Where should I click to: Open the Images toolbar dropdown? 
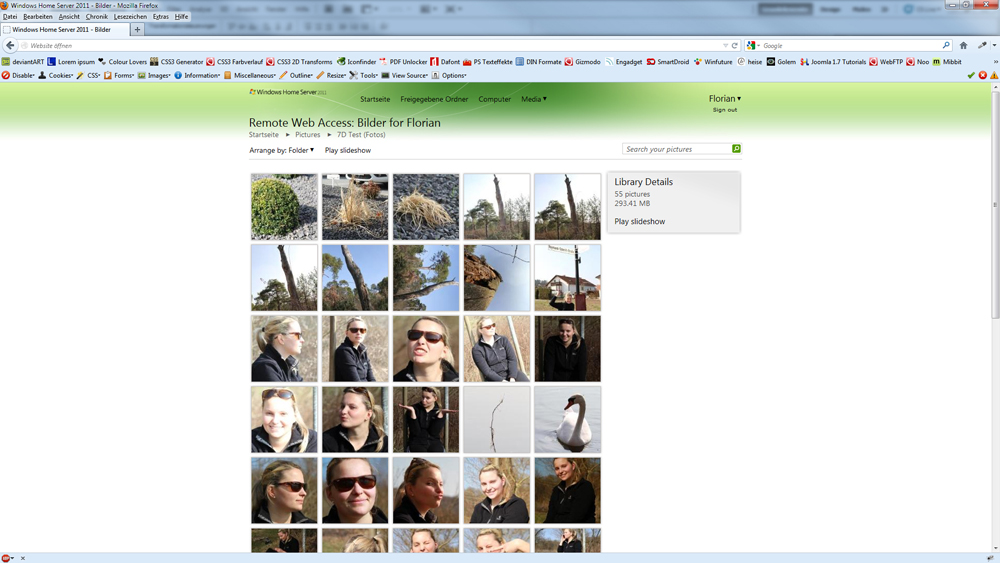point(154,75)
